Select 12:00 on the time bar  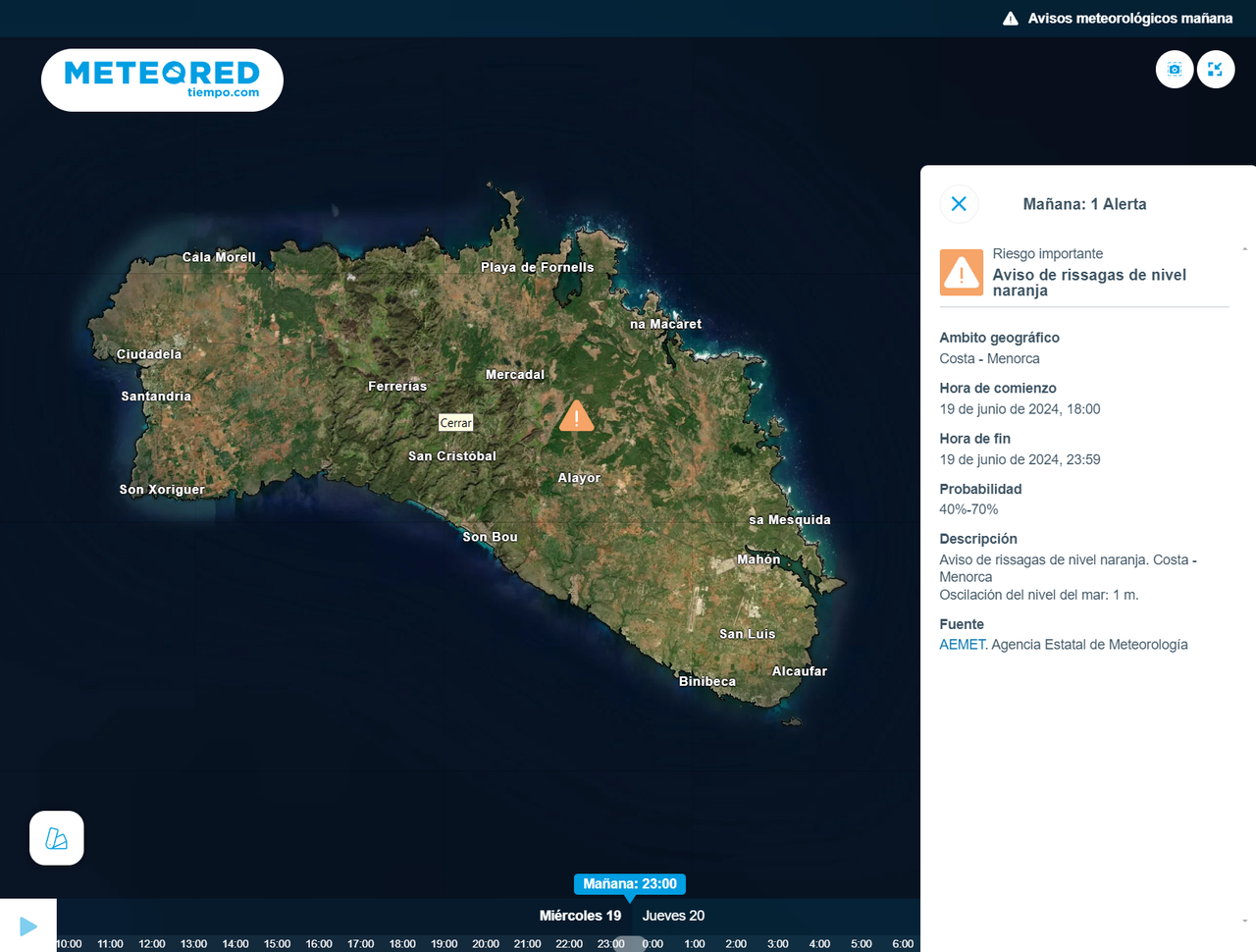(152, 944)
